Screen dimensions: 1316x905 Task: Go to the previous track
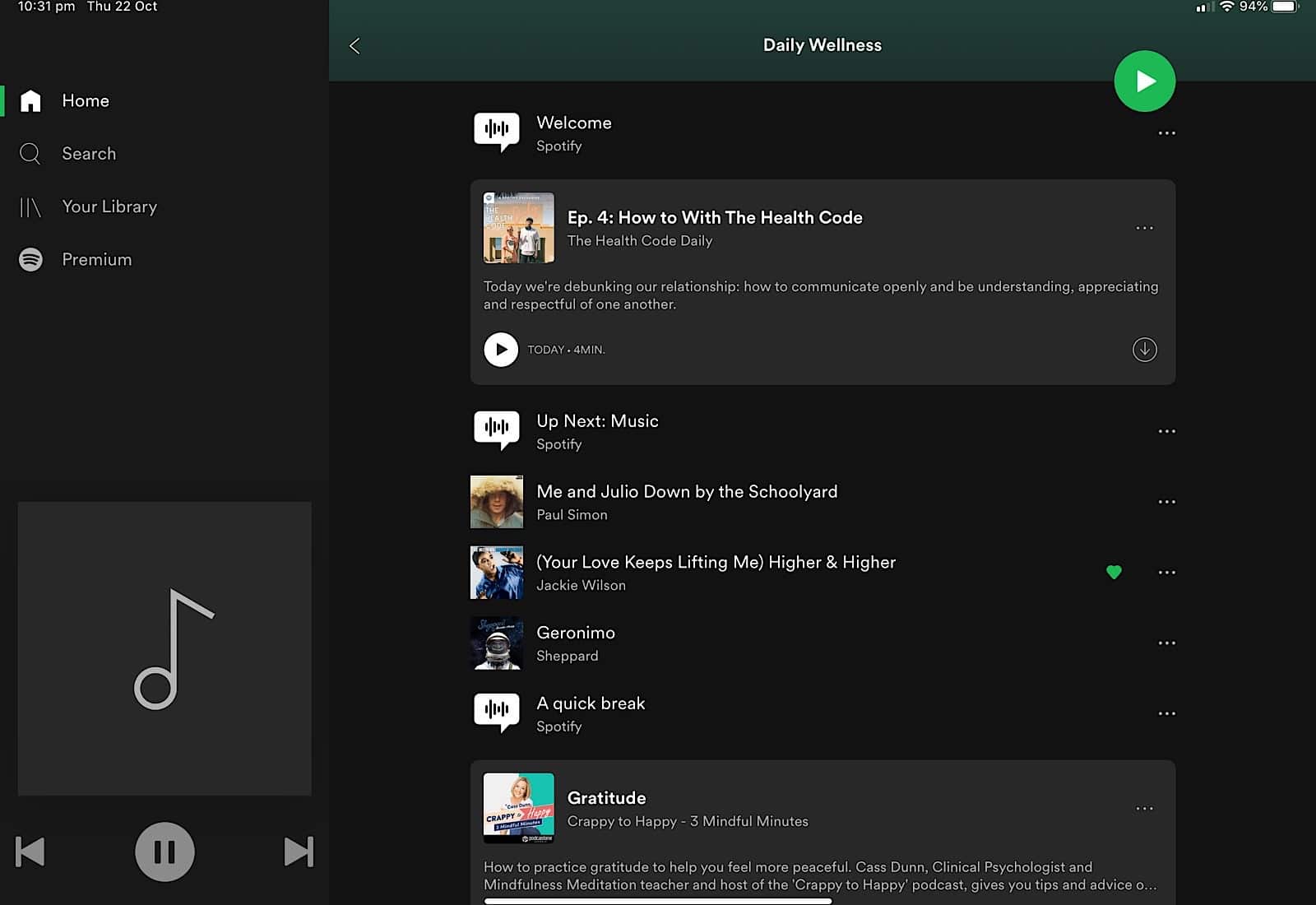30,852
